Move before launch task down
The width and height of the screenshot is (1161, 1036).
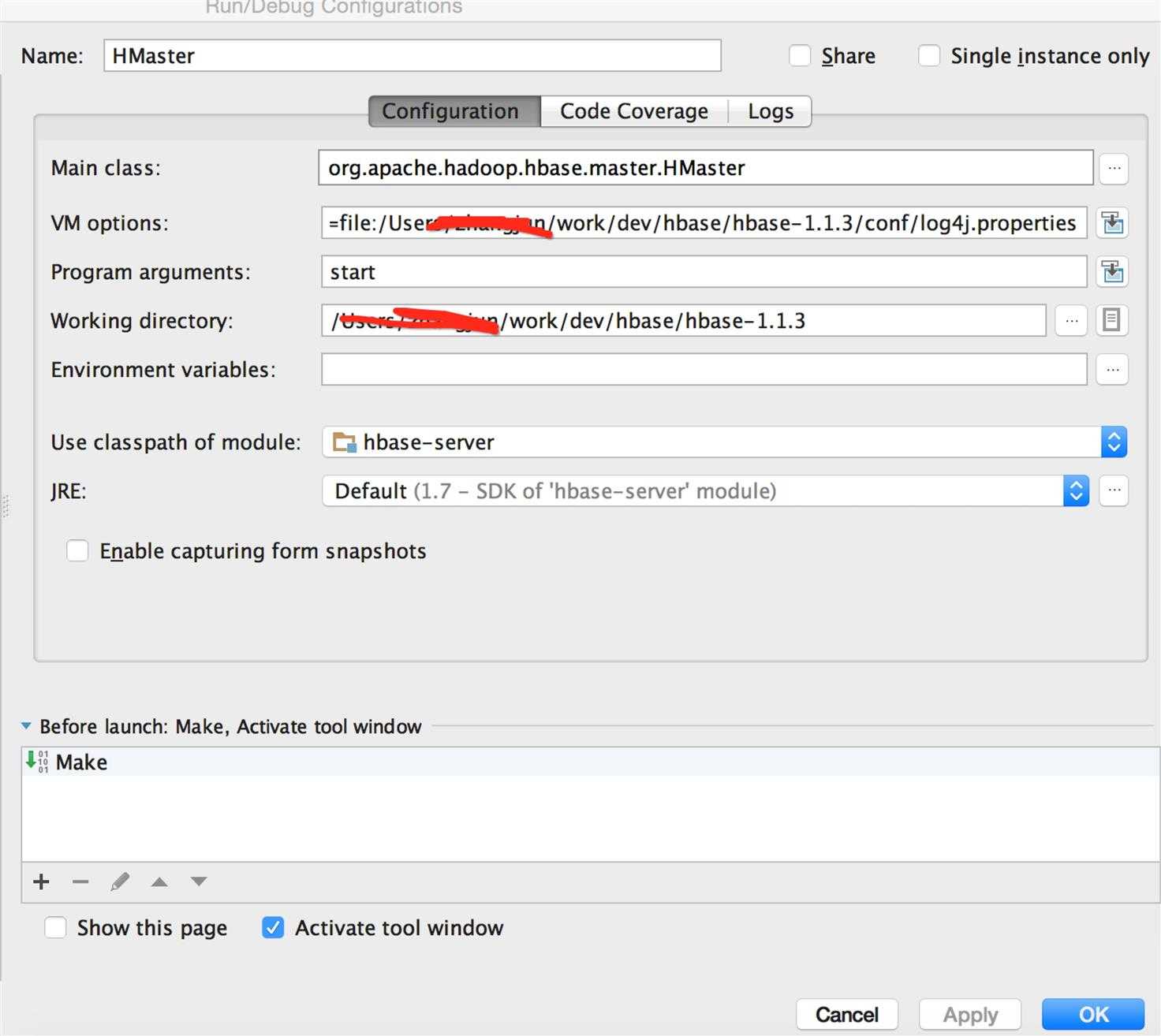(x=199, y=881)
